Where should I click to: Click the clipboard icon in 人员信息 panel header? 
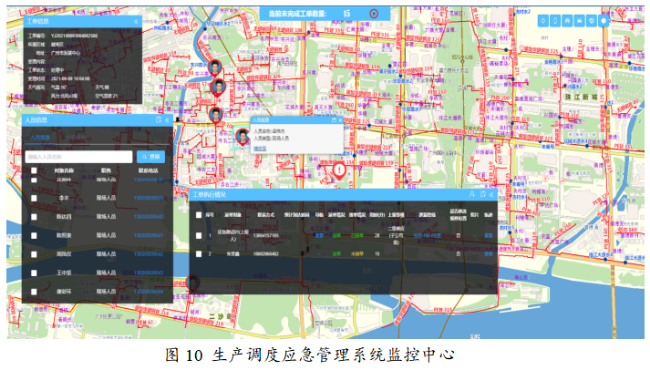click(x=158, y=120)
